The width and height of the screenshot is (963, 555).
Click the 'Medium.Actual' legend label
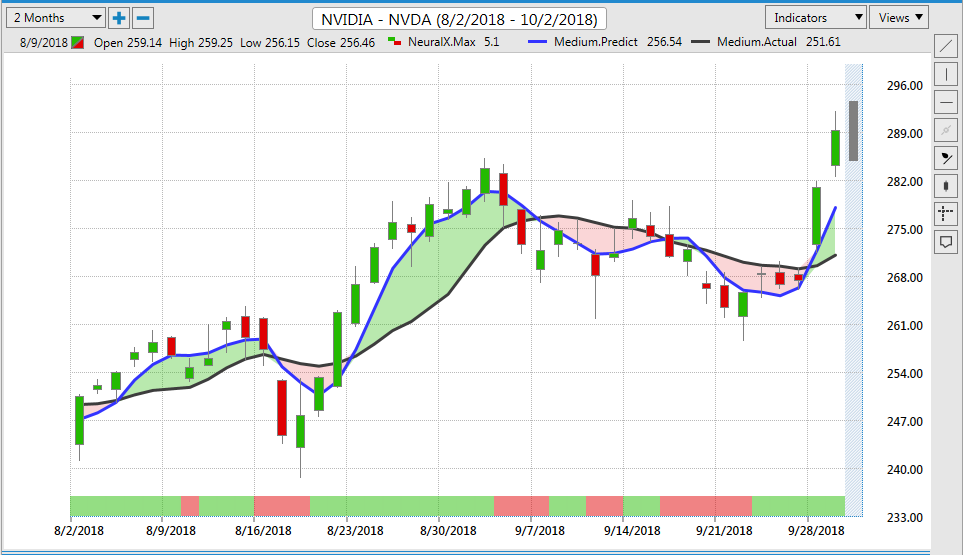point(757,42)
